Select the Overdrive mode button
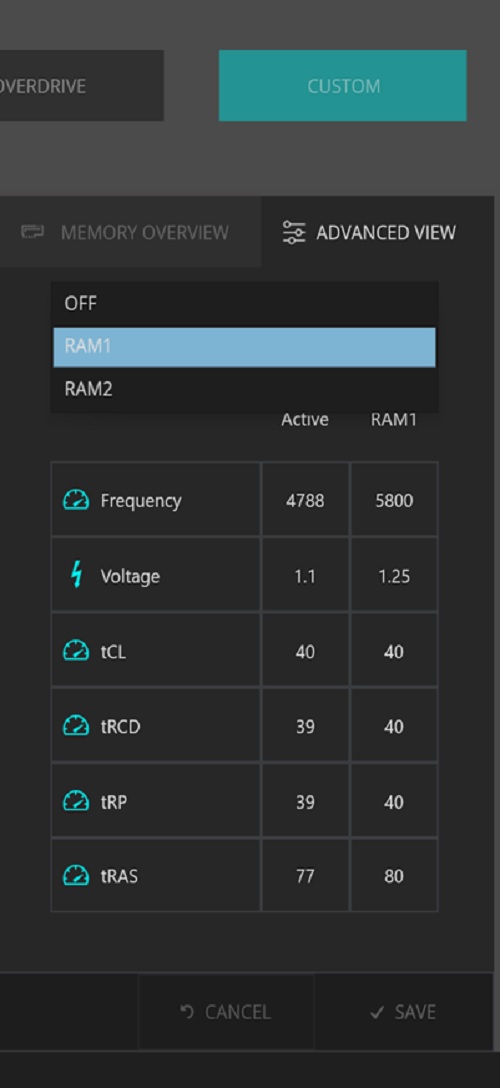 (x=82, y=85)
